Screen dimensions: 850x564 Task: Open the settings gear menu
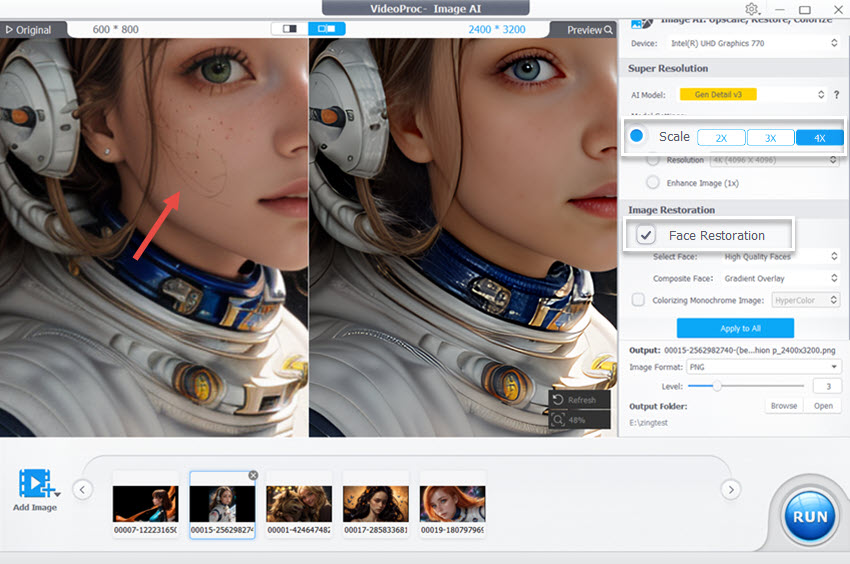(751, 9)
